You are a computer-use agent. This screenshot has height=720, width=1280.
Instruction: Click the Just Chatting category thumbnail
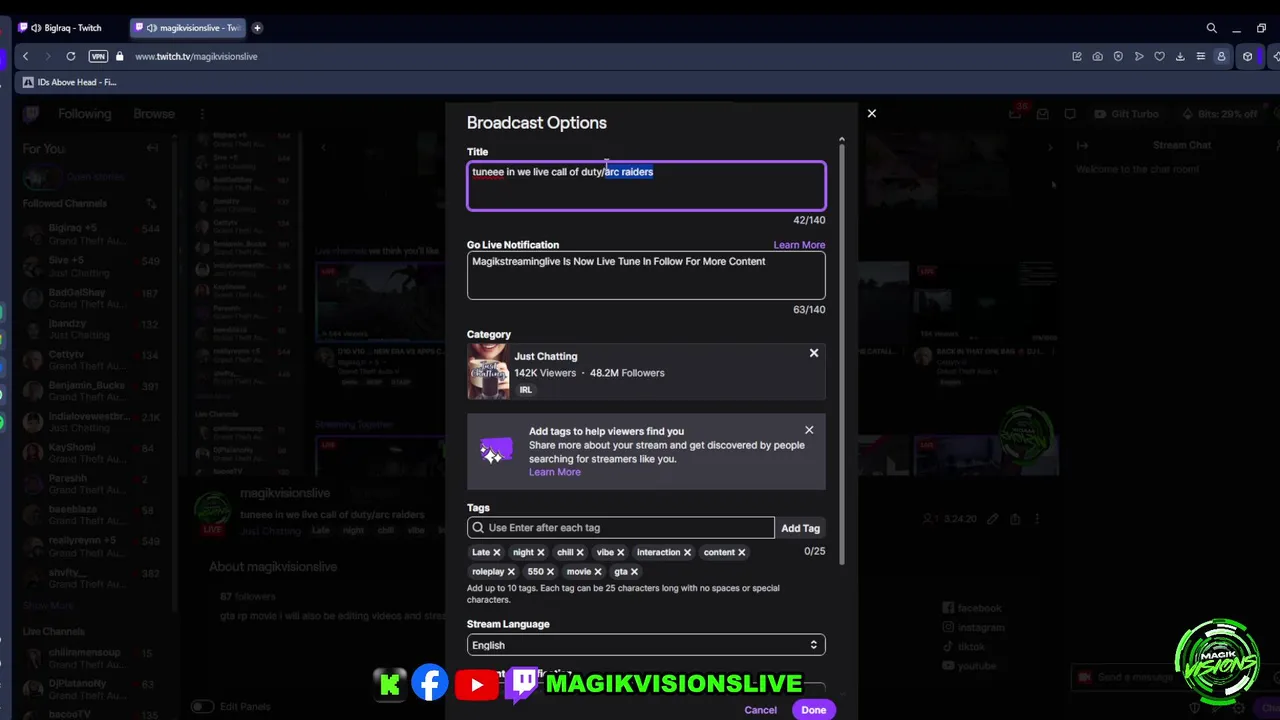tap(488, 371)
